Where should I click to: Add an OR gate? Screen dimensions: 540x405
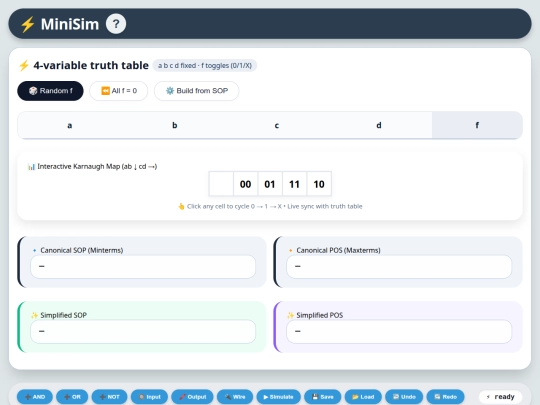click(x=72, y=397)
